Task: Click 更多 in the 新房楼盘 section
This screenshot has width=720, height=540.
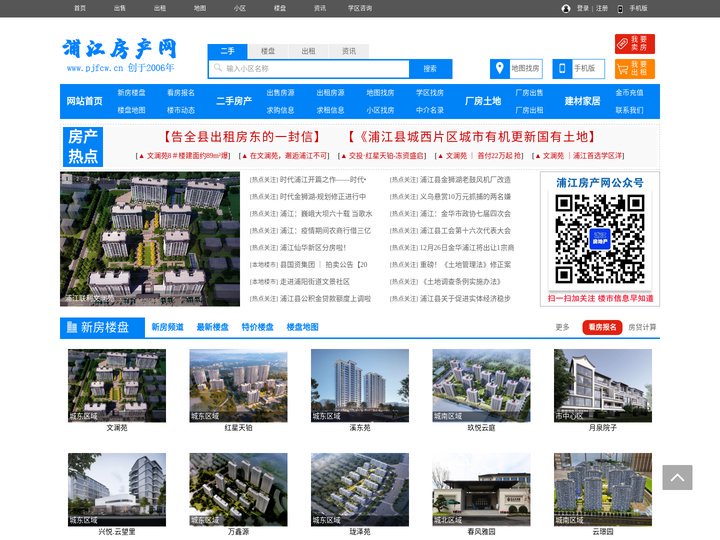Action: (x=562, y=327)
